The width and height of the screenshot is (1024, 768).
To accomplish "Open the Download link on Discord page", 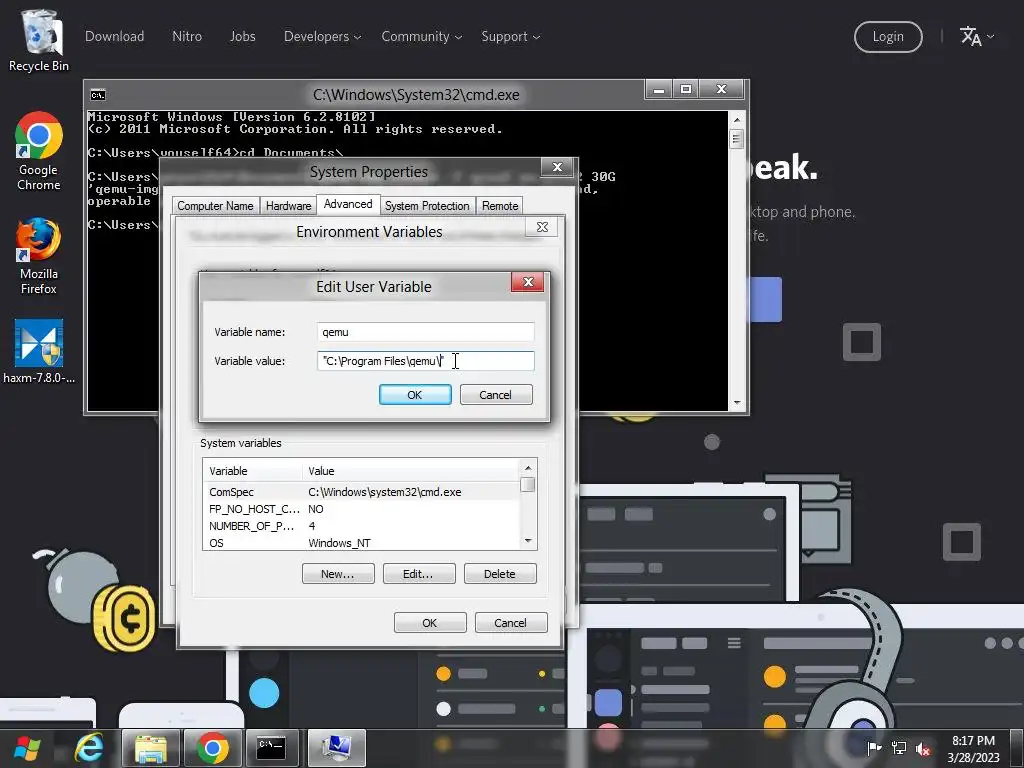I will (114, 37).
